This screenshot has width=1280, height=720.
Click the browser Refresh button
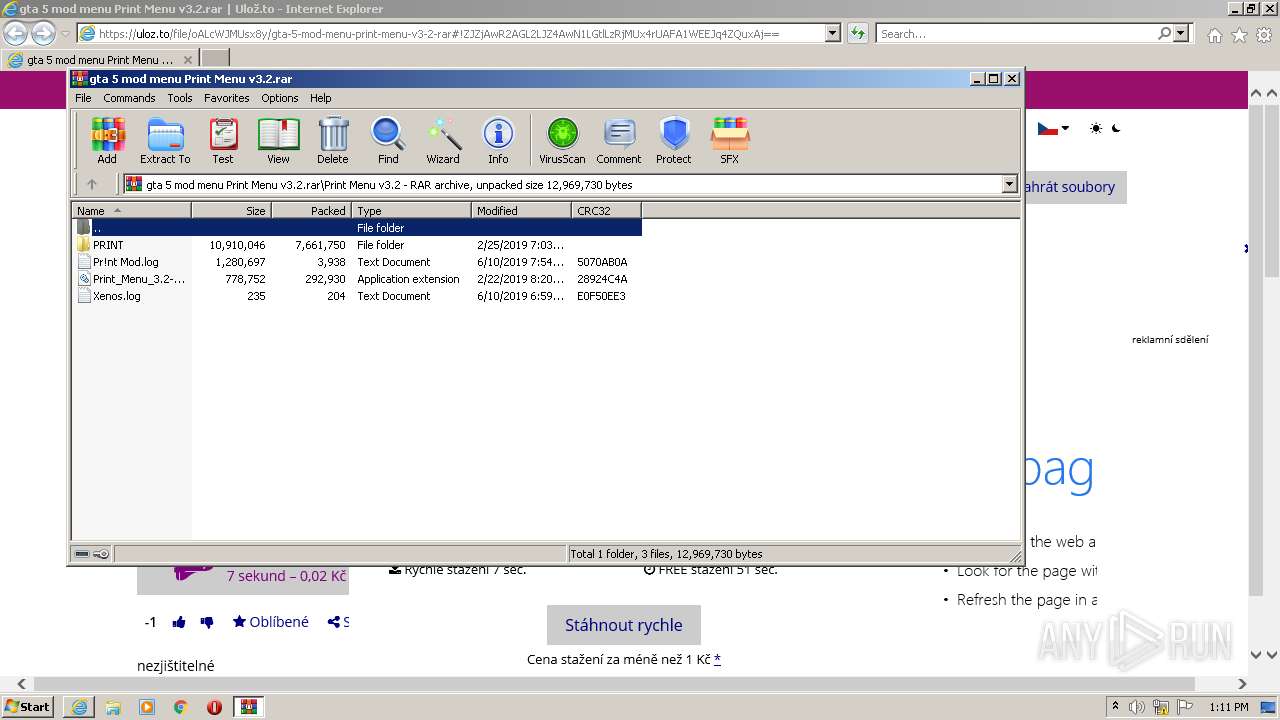click(x=858, y=33)
